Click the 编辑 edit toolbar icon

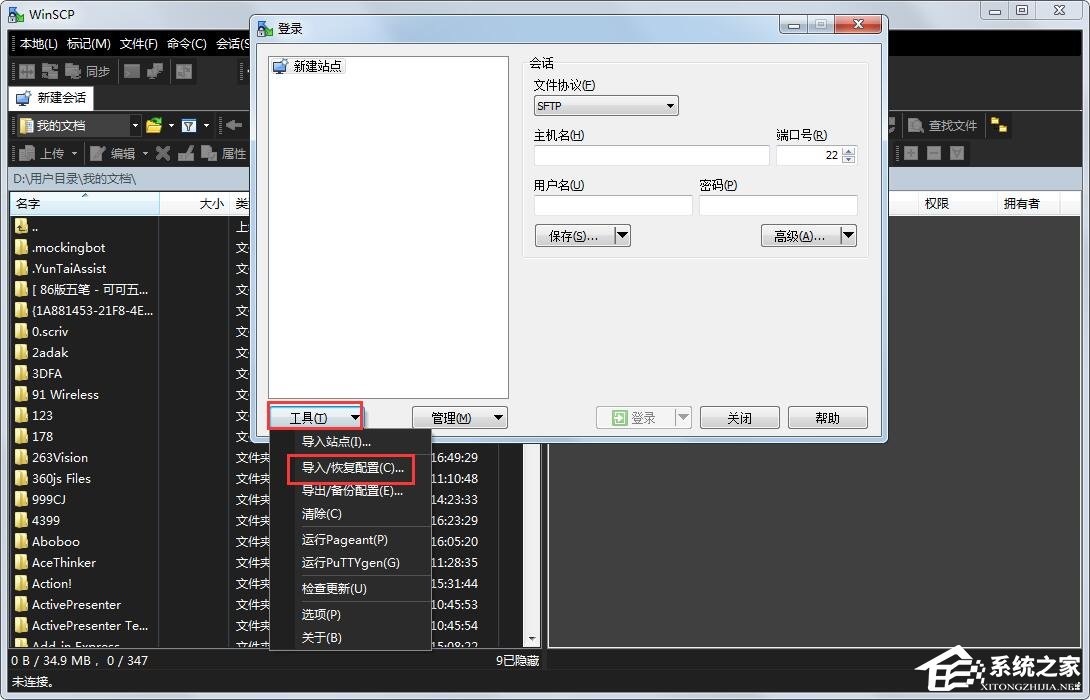click(119, 153)
